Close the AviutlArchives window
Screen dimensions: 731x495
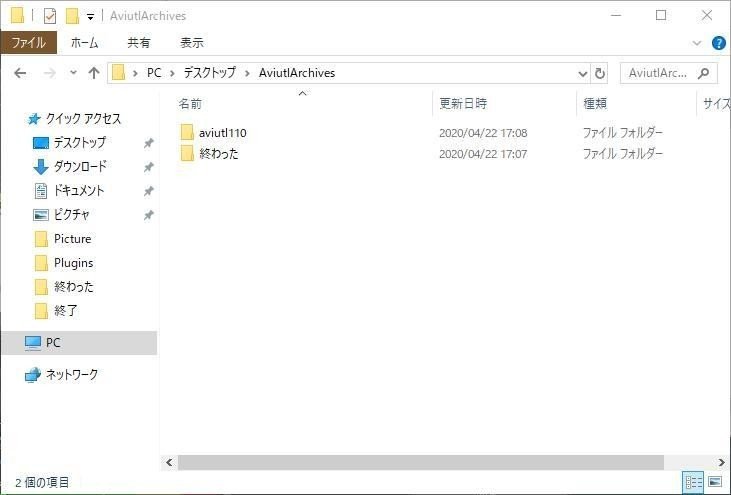point(707,15)
